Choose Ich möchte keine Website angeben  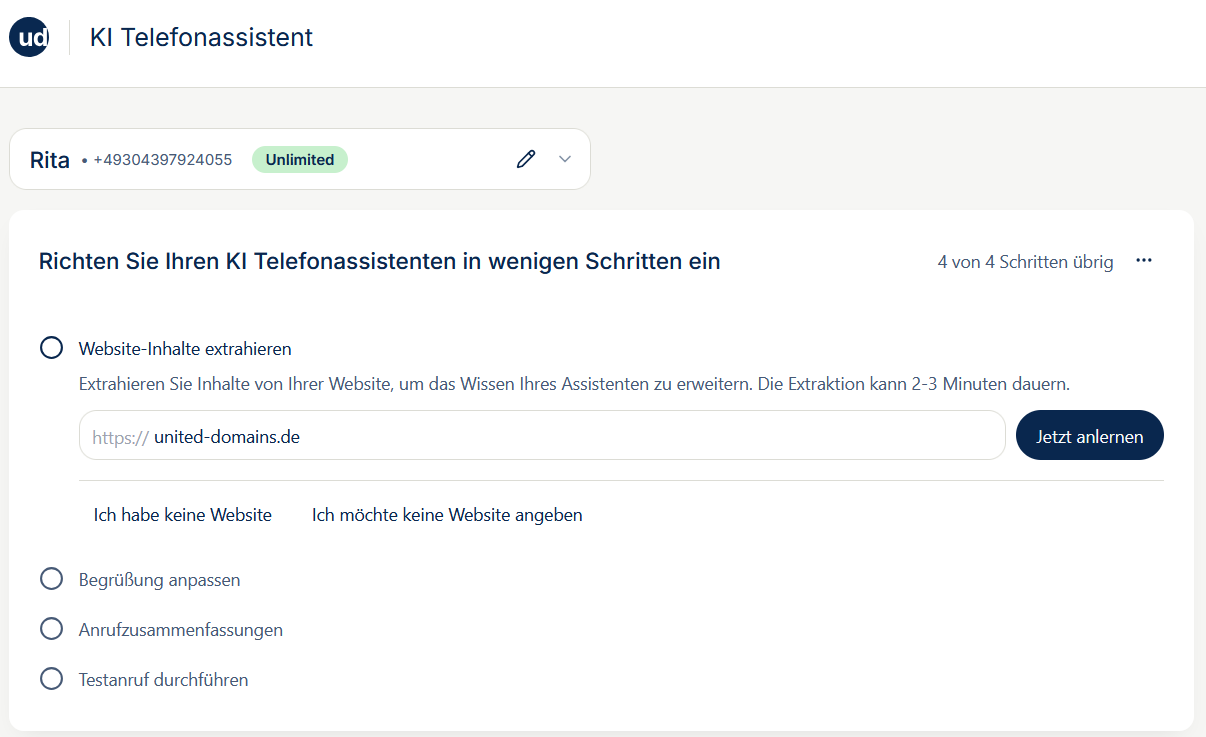pos(447,515)
